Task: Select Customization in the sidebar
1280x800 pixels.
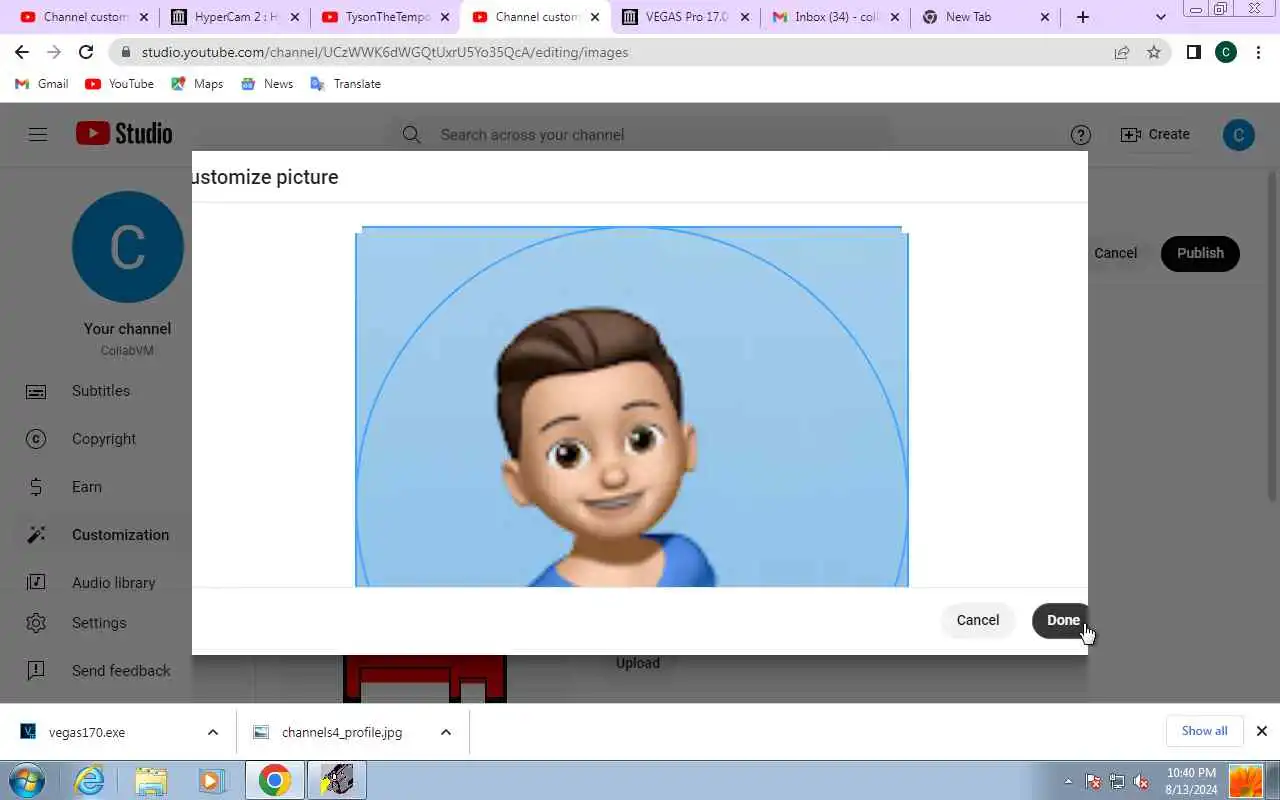Action: (x=120, y=535)
